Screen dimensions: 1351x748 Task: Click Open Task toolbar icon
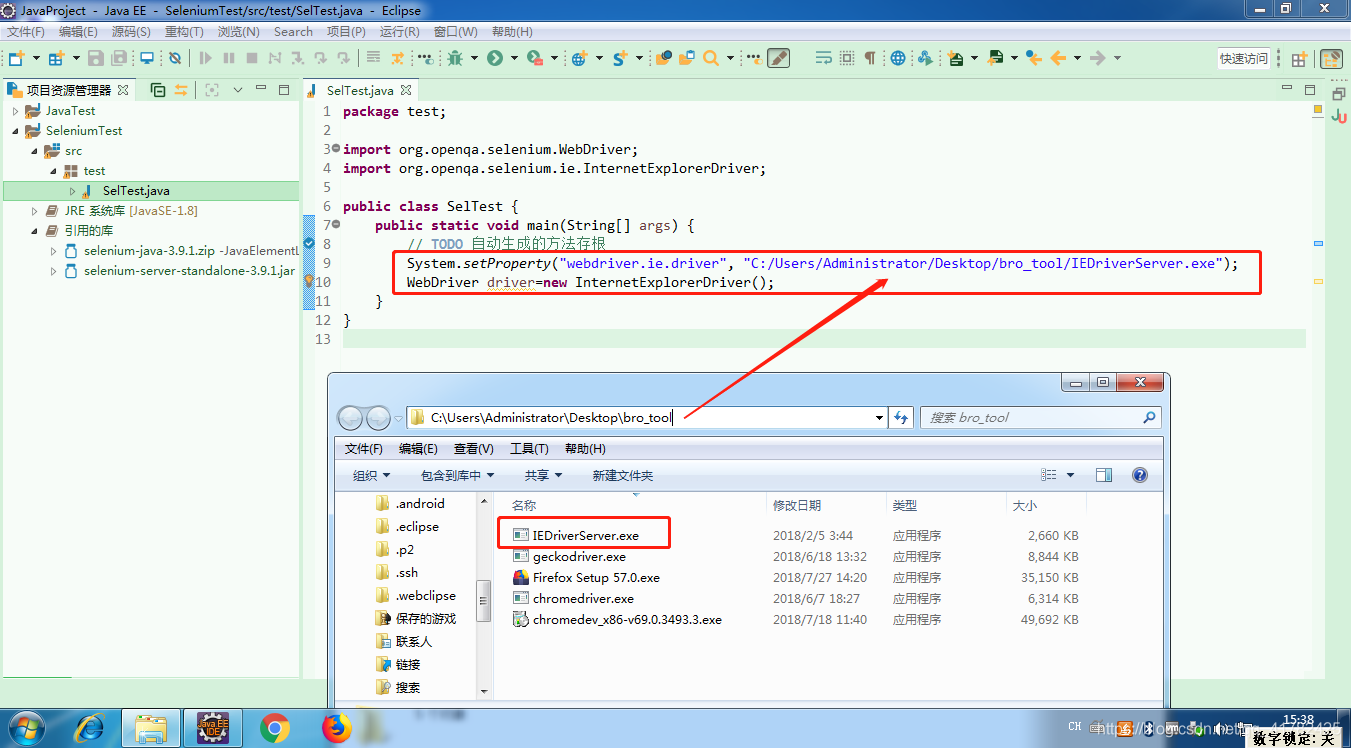(x=686, y=58)
